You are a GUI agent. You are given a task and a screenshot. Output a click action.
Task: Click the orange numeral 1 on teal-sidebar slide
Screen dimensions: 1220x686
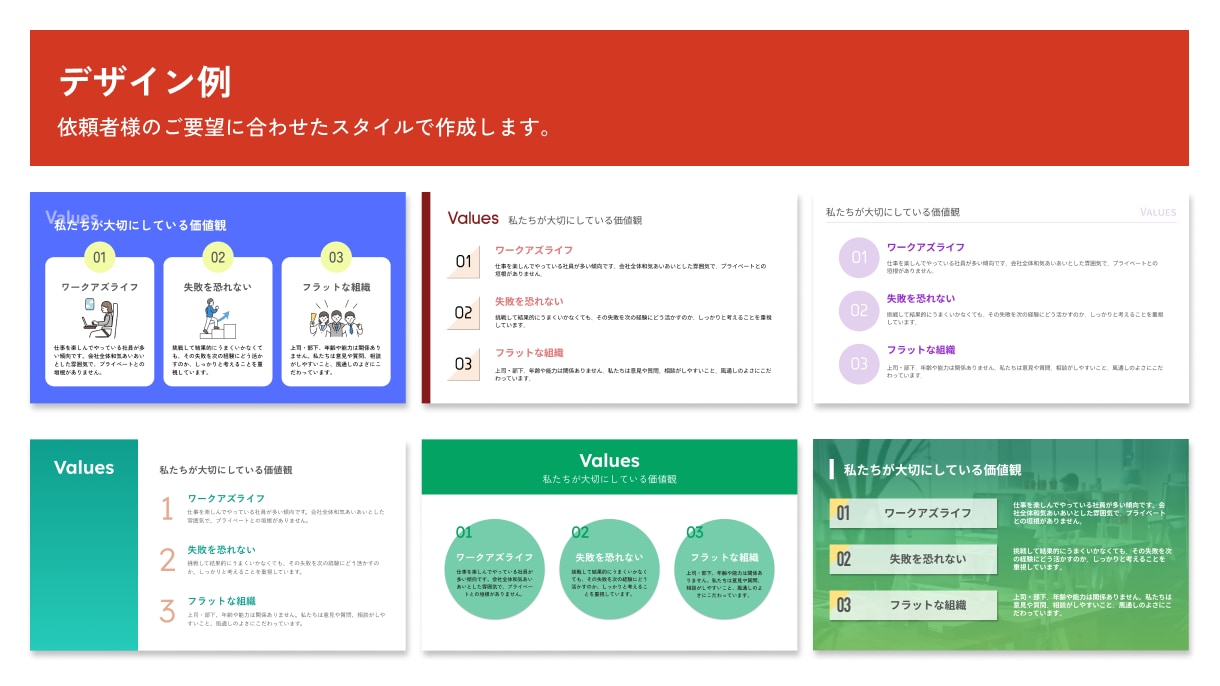click(167, 509)
